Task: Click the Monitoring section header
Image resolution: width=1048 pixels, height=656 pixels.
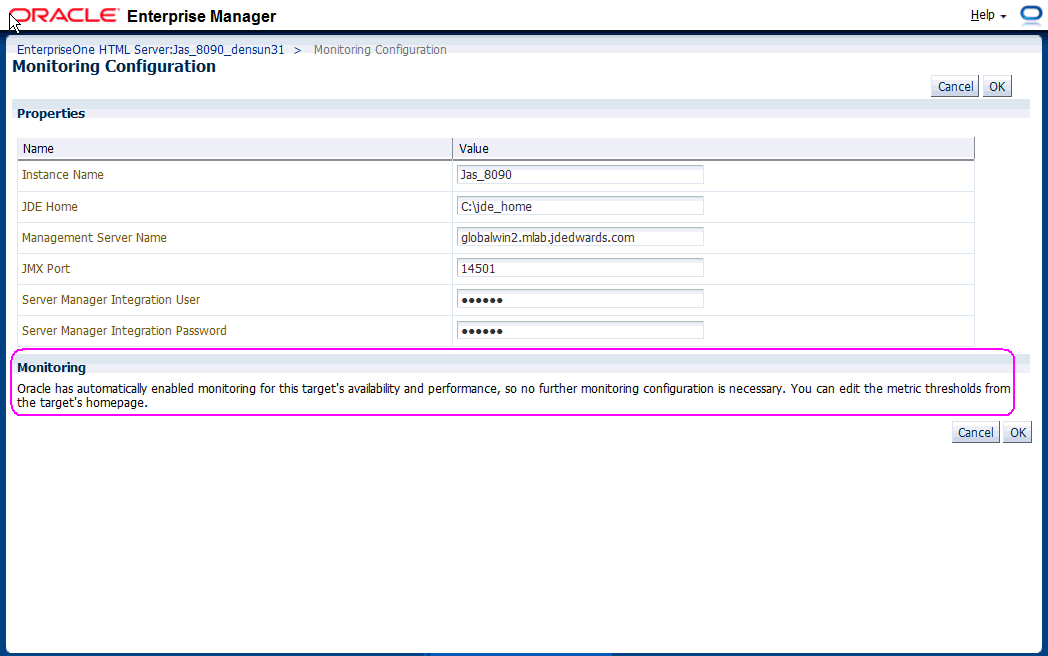Action: point(51,367)
